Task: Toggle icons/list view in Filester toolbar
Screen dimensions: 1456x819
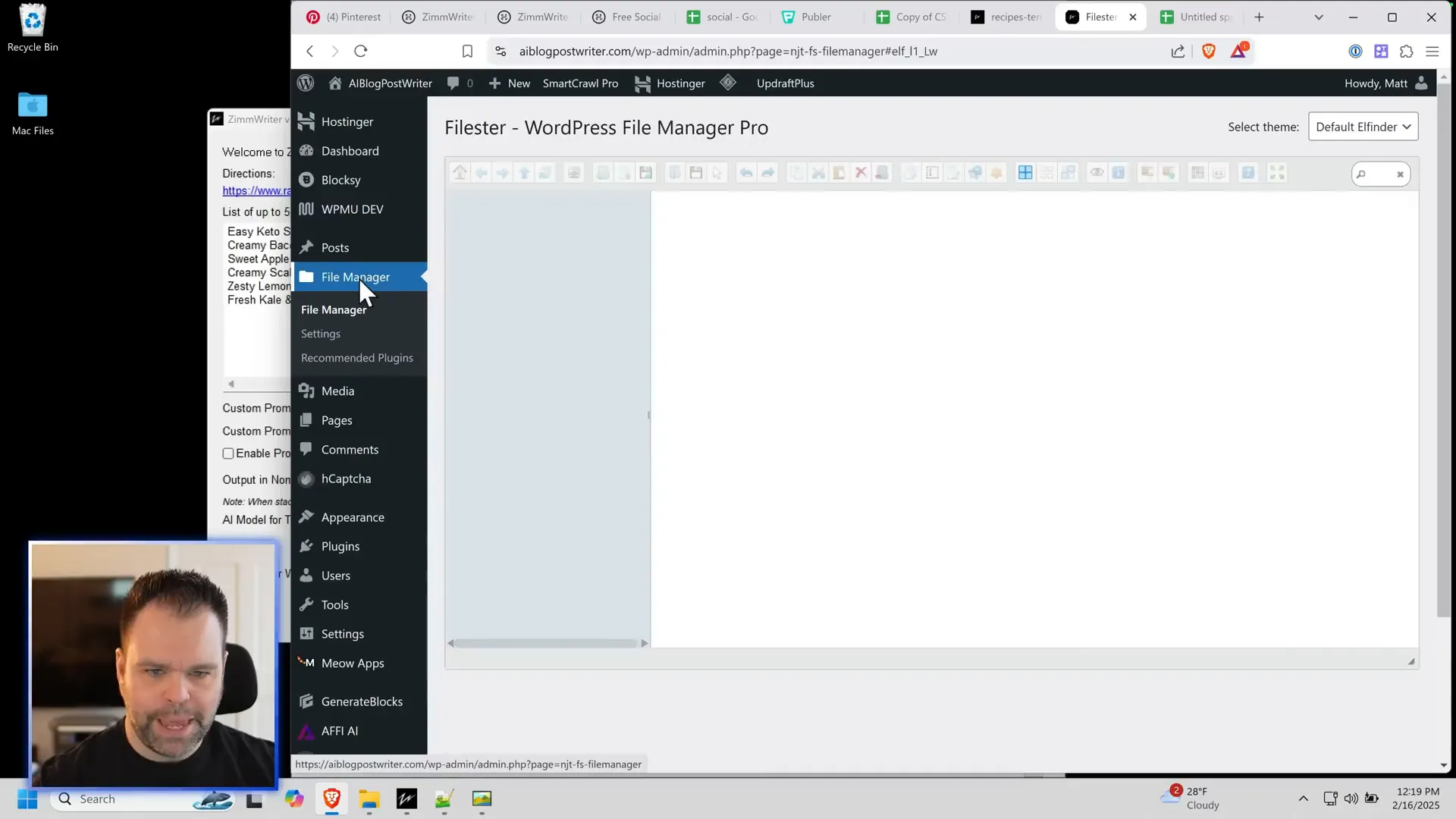Action: coord(1197,173)
